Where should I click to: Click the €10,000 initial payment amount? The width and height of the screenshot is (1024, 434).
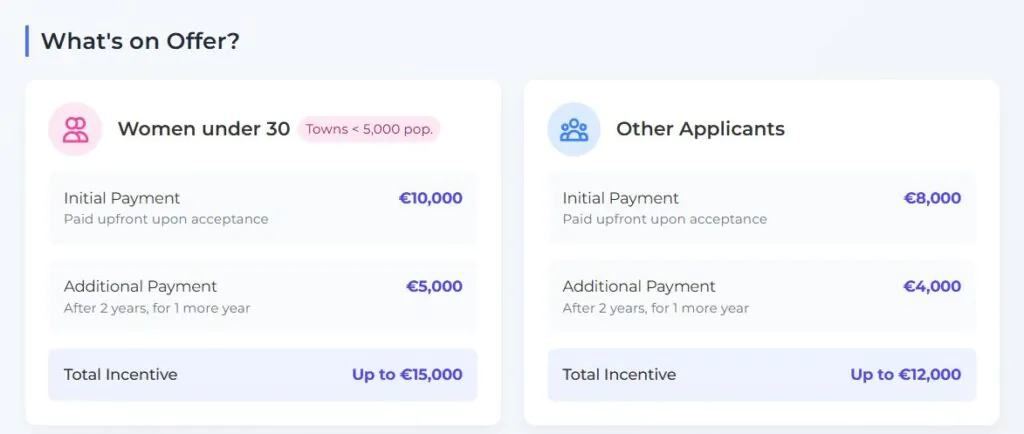[430, 198]
